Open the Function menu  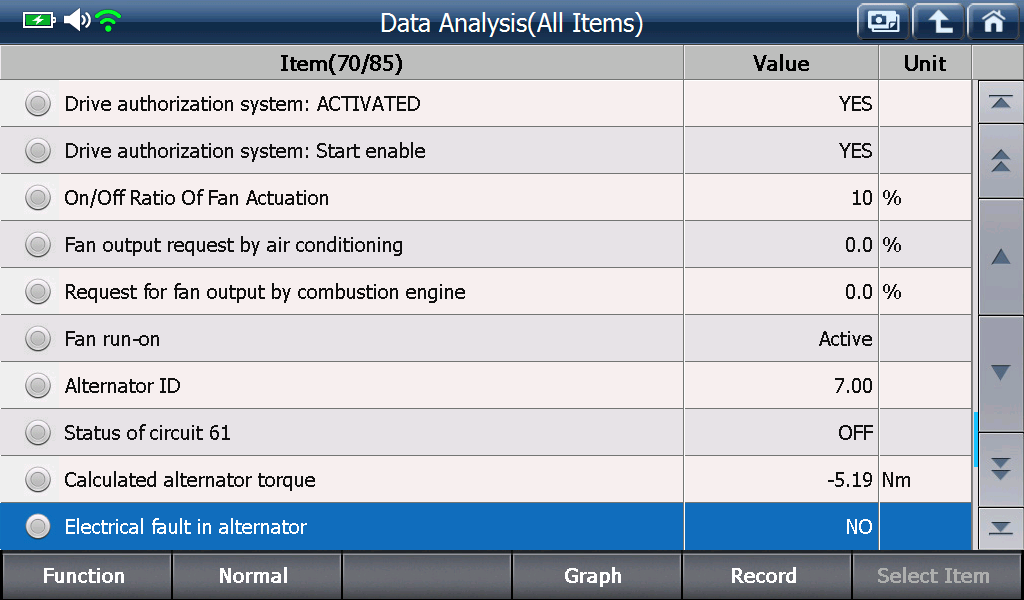85,576
